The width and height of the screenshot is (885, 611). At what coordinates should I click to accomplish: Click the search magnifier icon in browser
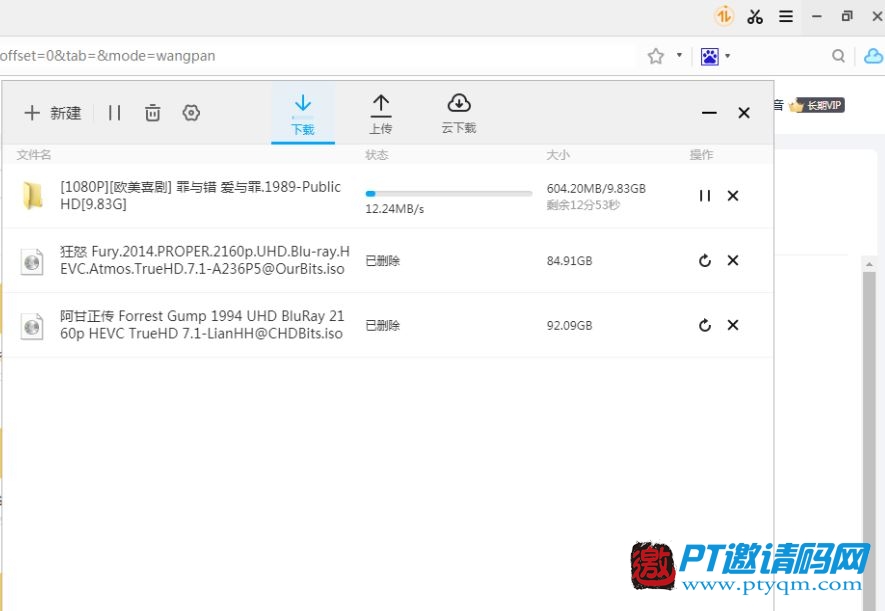(839, 56)
